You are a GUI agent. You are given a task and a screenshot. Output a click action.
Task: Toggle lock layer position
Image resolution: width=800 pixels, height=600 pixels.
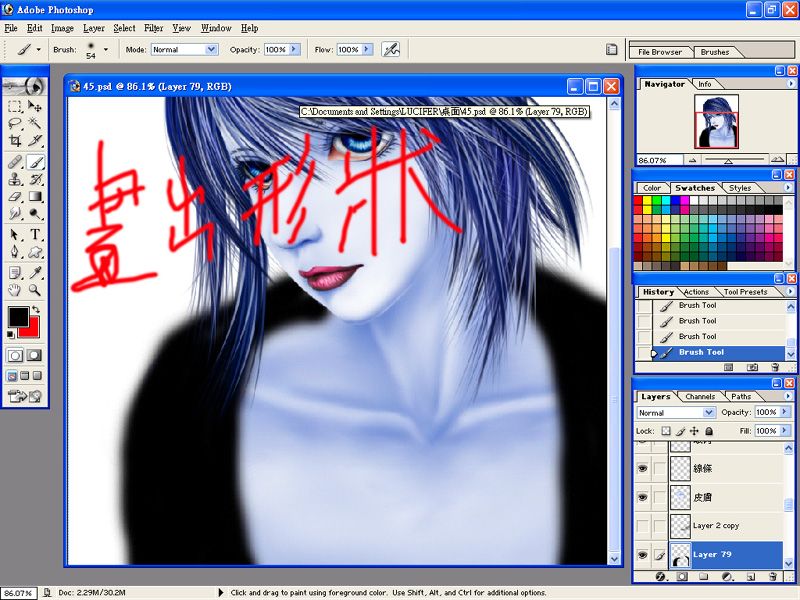[694, 431]
